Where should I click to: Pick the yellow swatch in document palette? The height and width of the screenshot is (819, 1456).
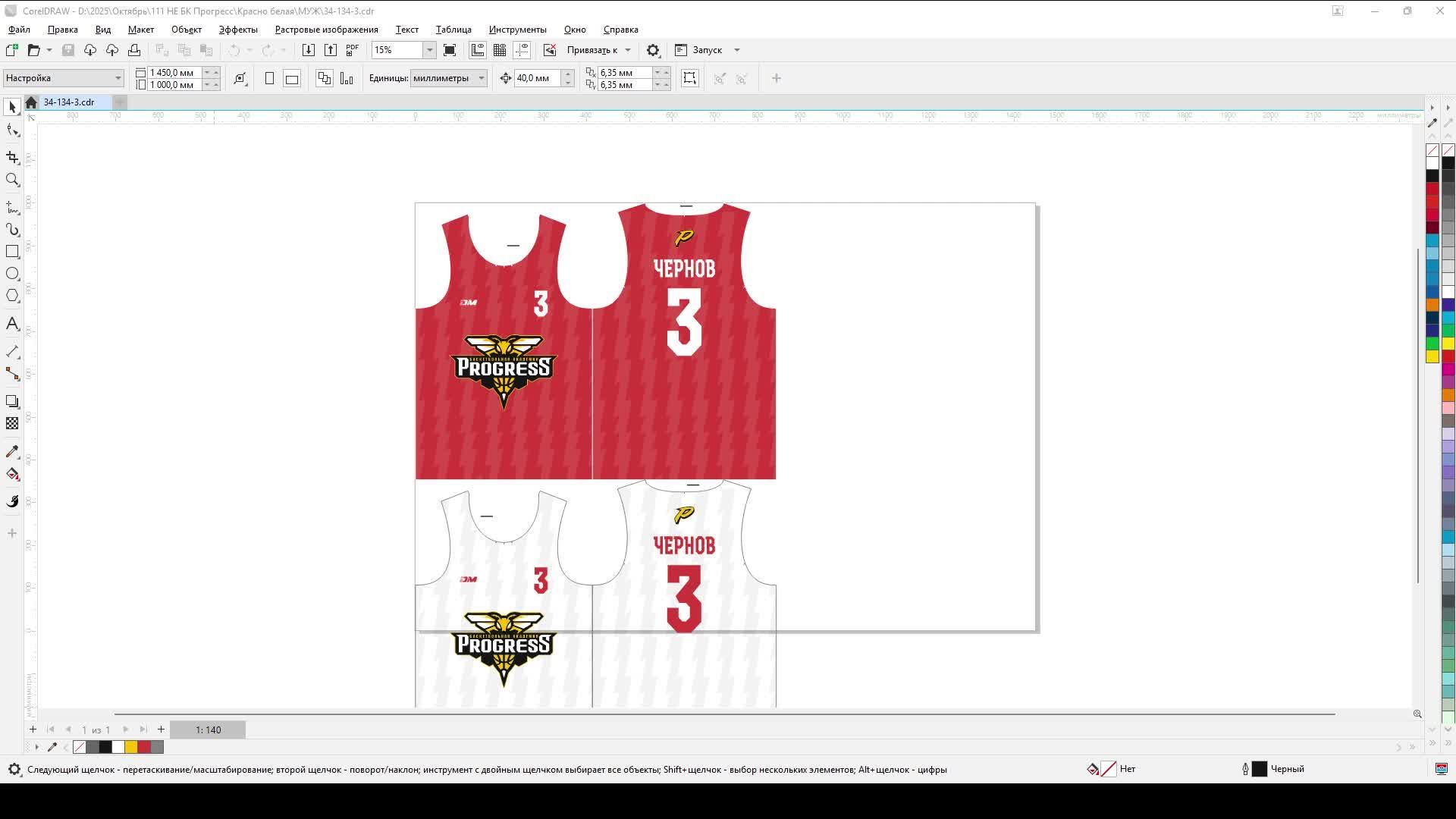(131, 748)
